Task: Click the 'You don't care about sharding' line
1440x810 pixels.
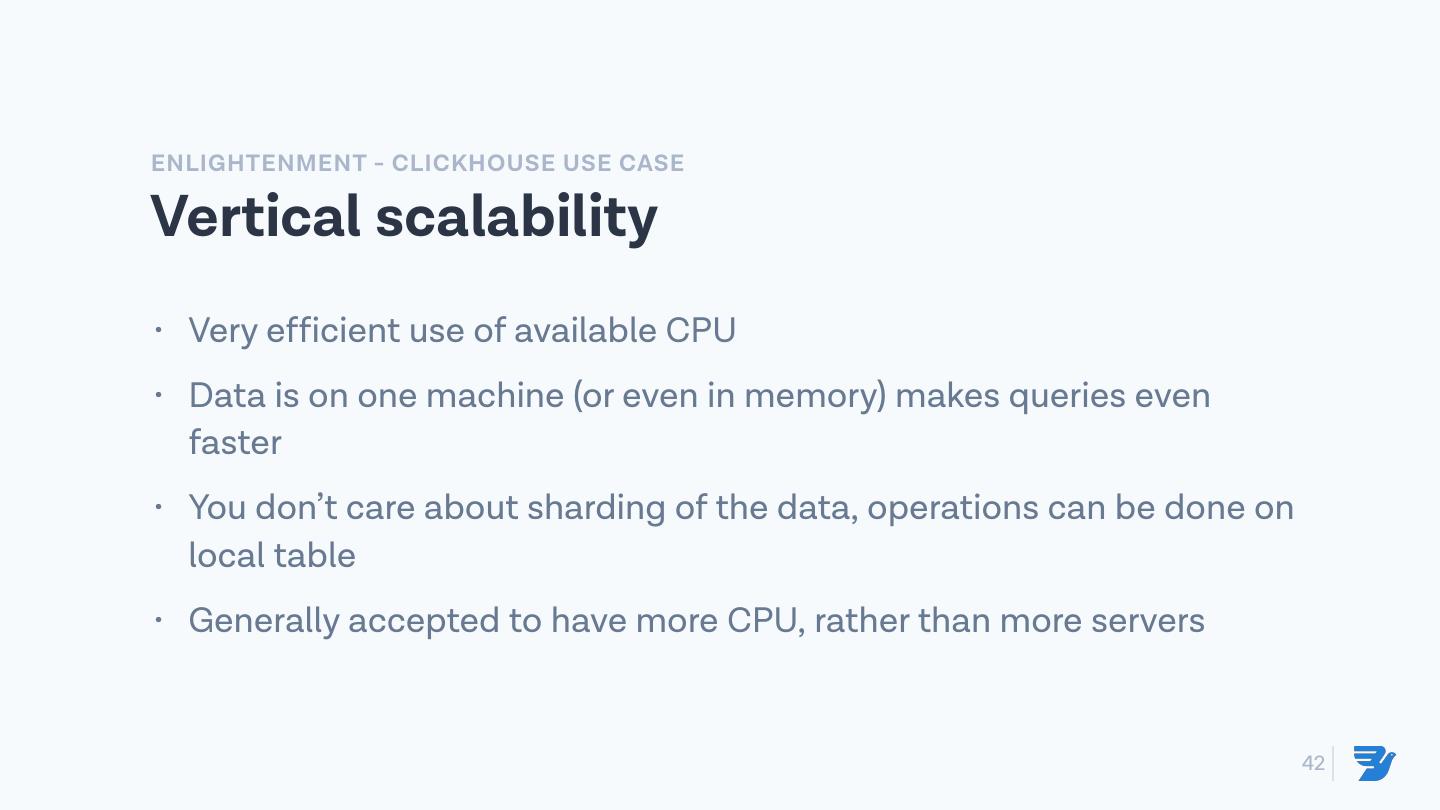Action: point(741,508)
